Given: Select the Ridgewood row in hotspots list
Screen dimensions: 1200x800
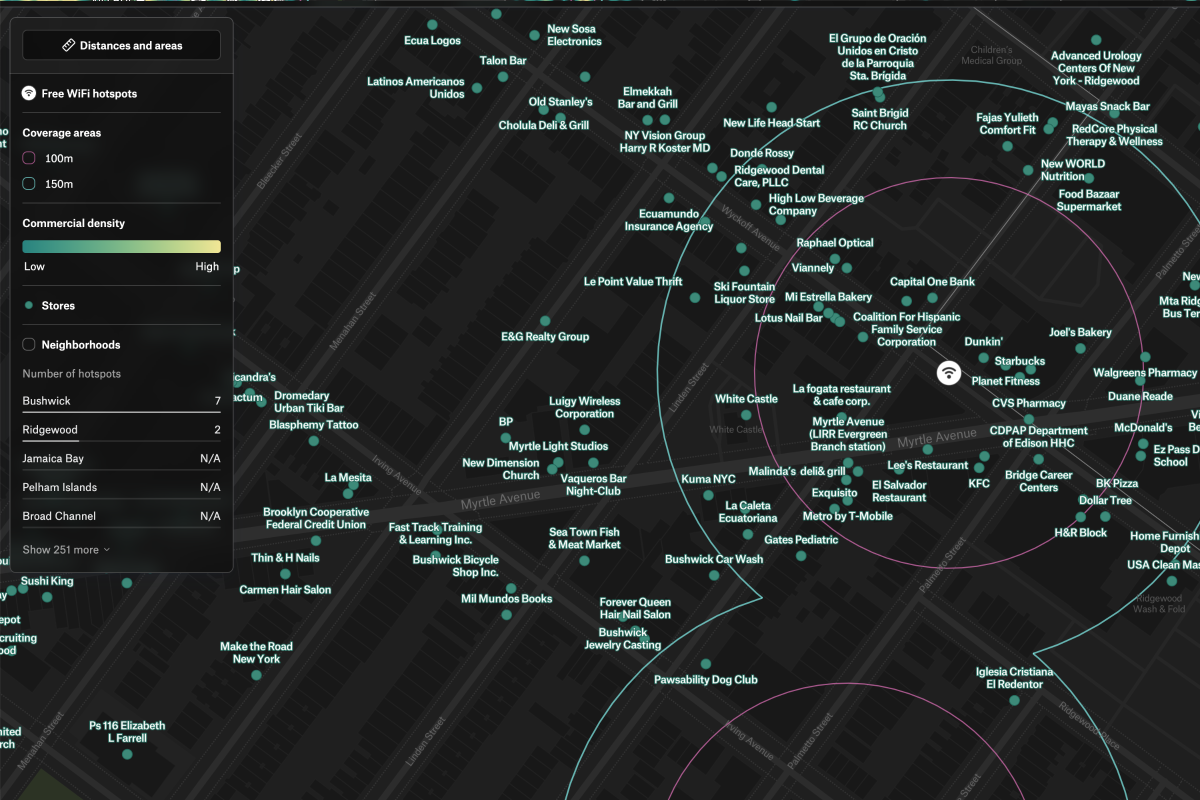Looking at the screenshot, I should (x=122, y=430).
